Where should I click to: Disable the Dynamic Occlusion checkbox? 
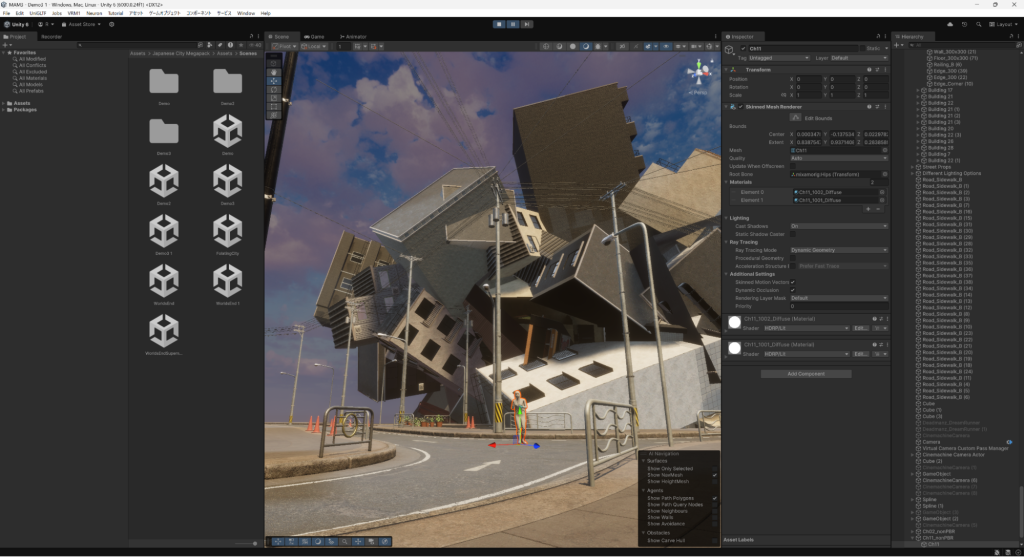(x=792, y=290)
